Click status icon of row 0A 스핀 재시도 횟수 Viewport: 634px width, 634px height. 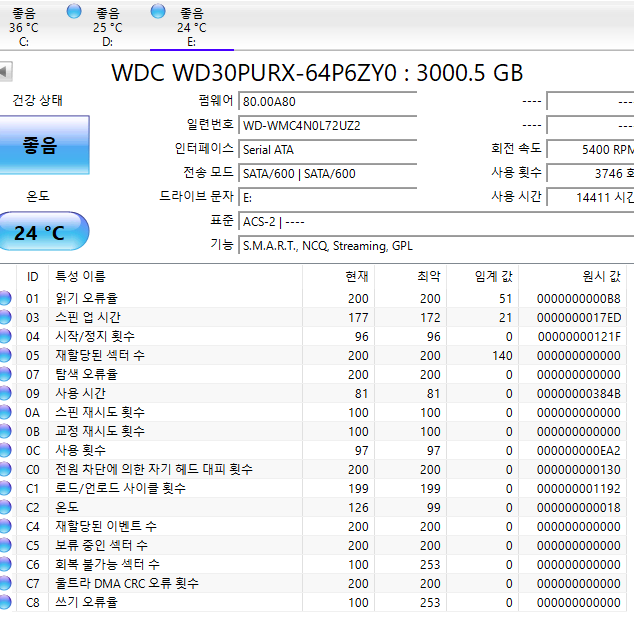pyautogui.click(x=5, y=412)
